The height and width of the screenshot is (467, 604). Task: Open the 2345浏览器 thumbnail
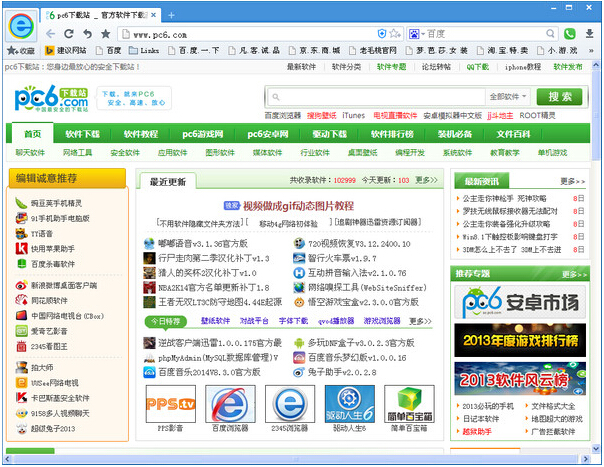[x=290, y=405]
